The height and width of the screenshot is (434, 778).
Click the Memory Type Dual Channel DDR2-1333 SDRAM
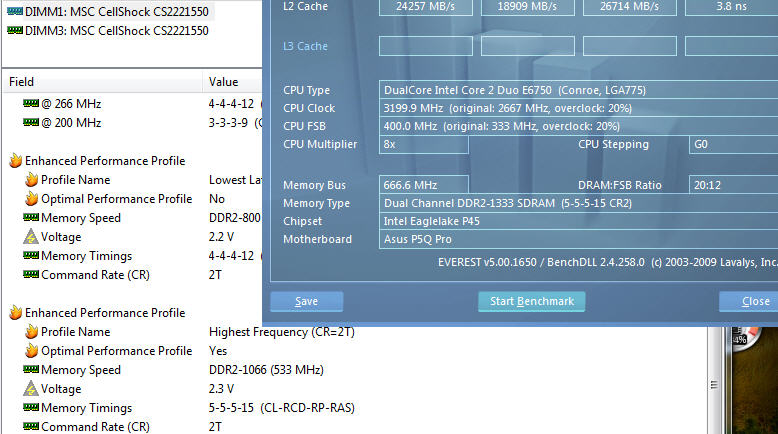[x=579, y=203]
